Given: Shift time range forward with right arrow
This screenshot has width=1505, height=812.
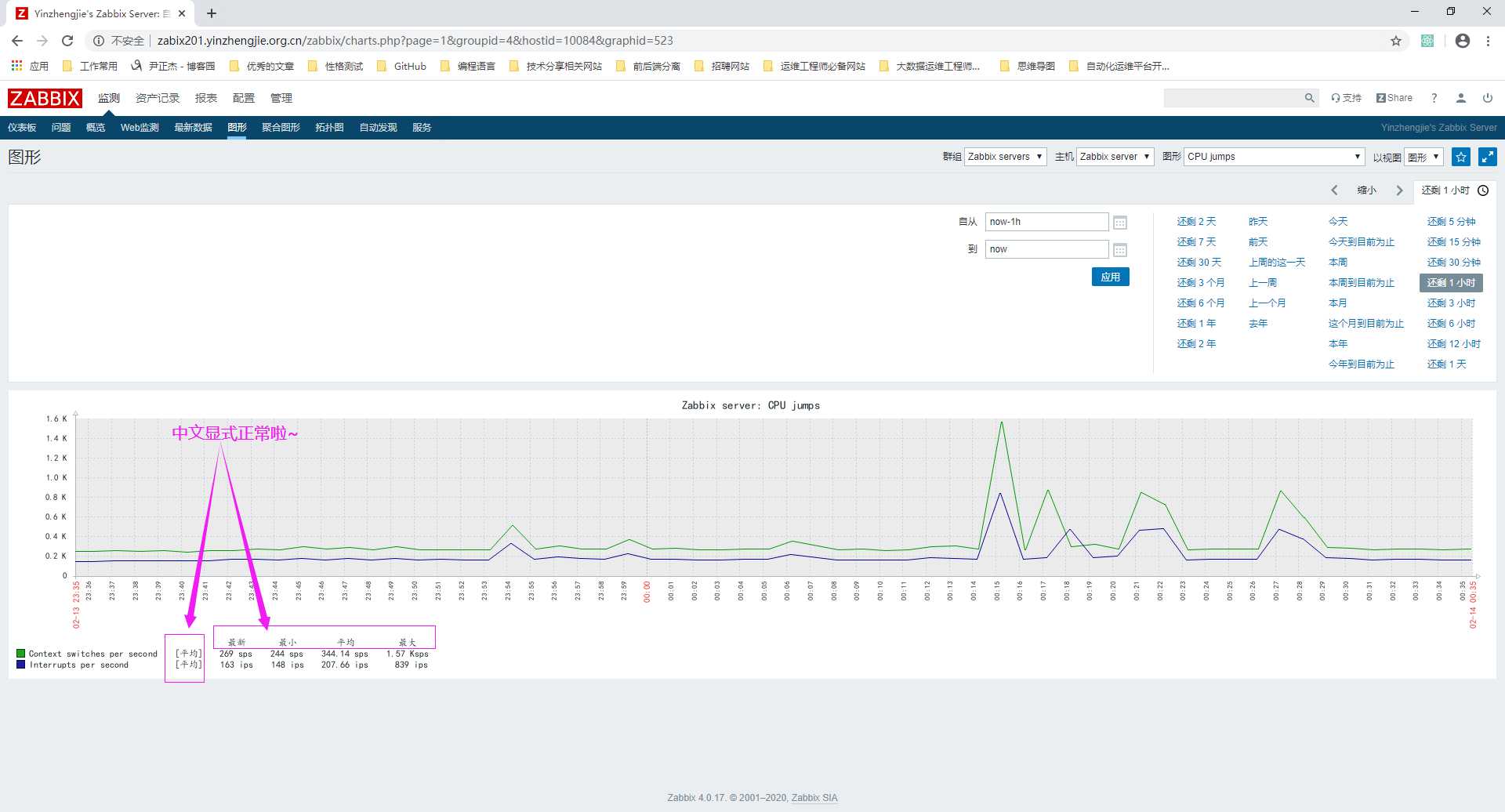Looking at the screenshot, I should coord(1399,190).
